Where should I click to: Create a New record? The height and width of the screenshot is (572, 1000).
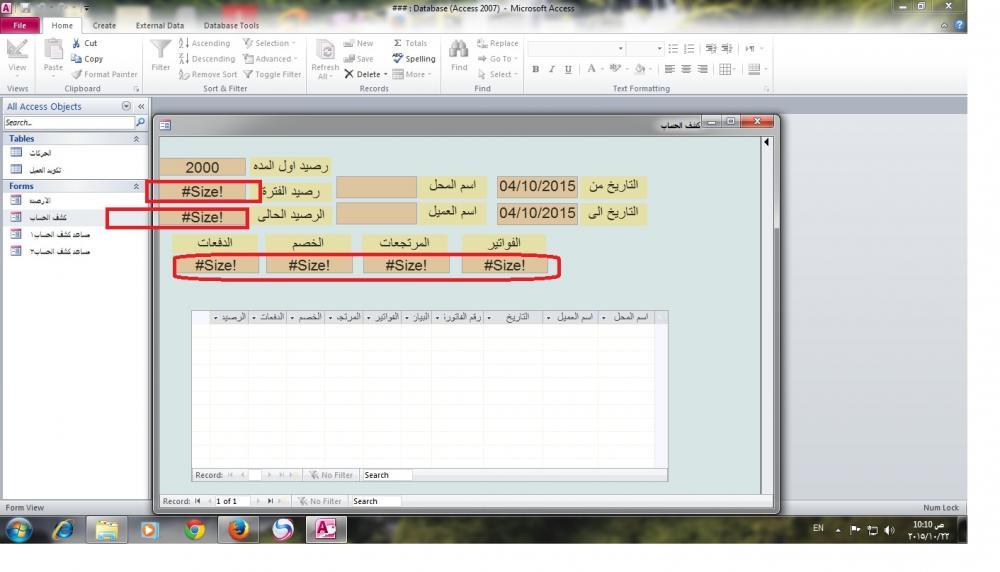click(358, 43)
